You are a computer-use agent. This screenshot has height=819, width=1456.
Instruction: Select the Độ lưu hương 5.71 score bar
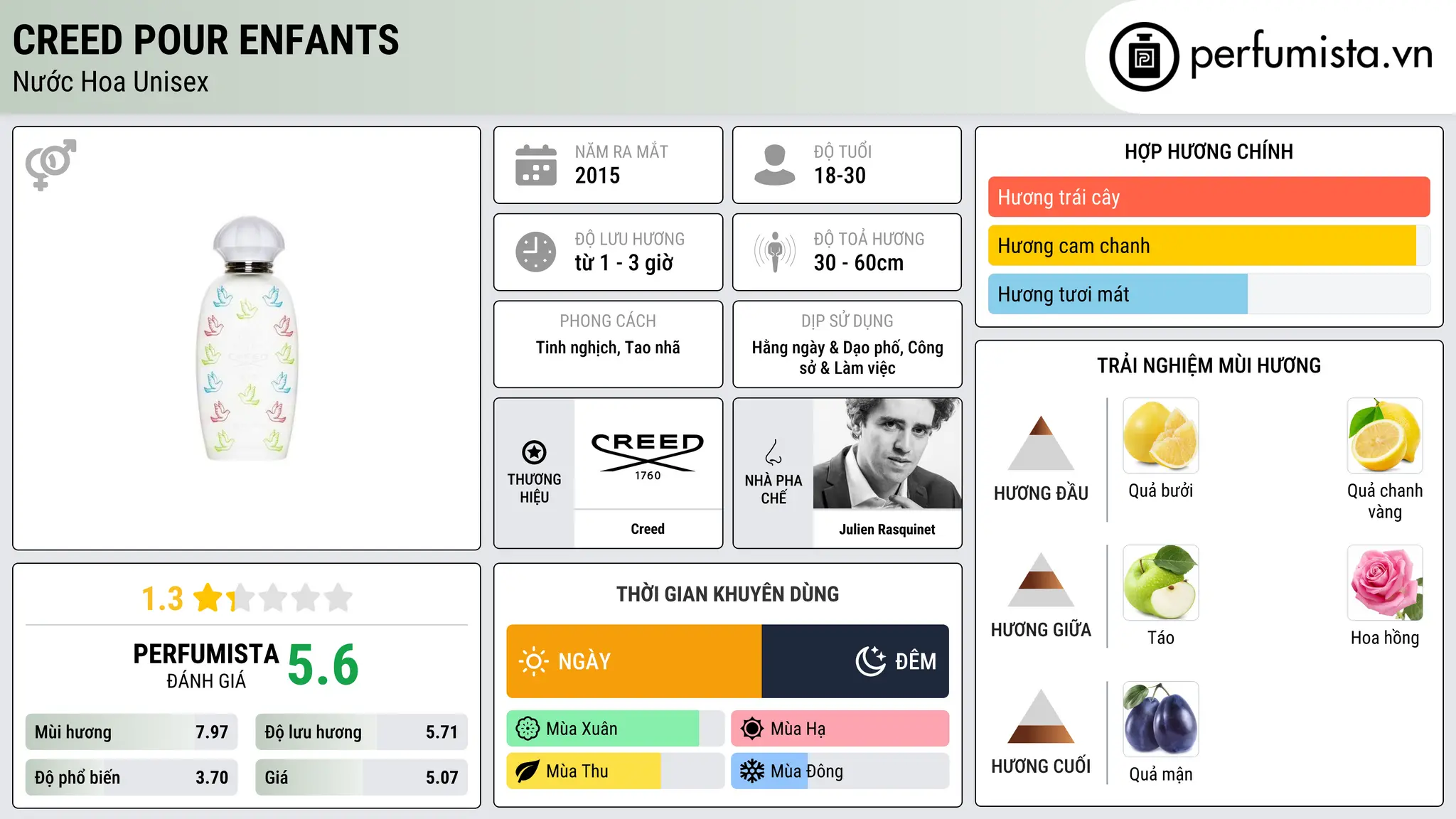coord(362,732)
